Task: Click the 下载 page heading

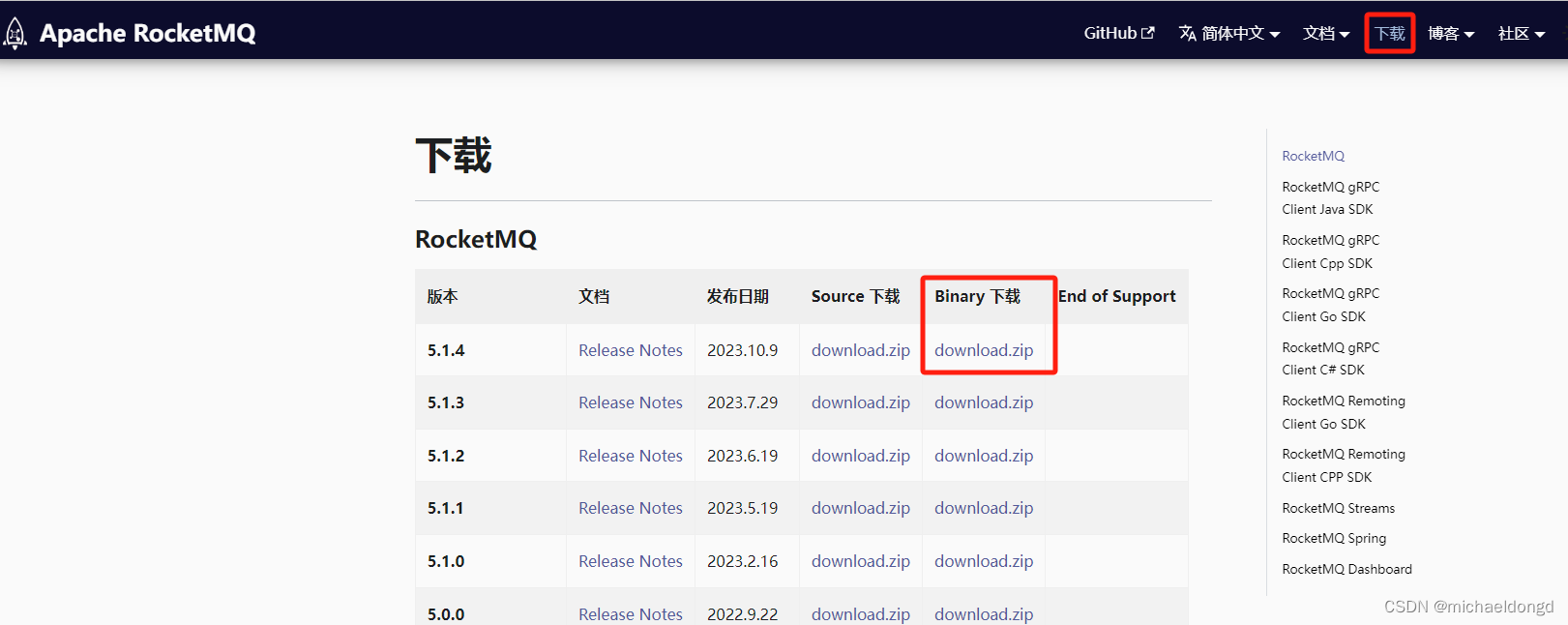Action: (x=454, y=156)
